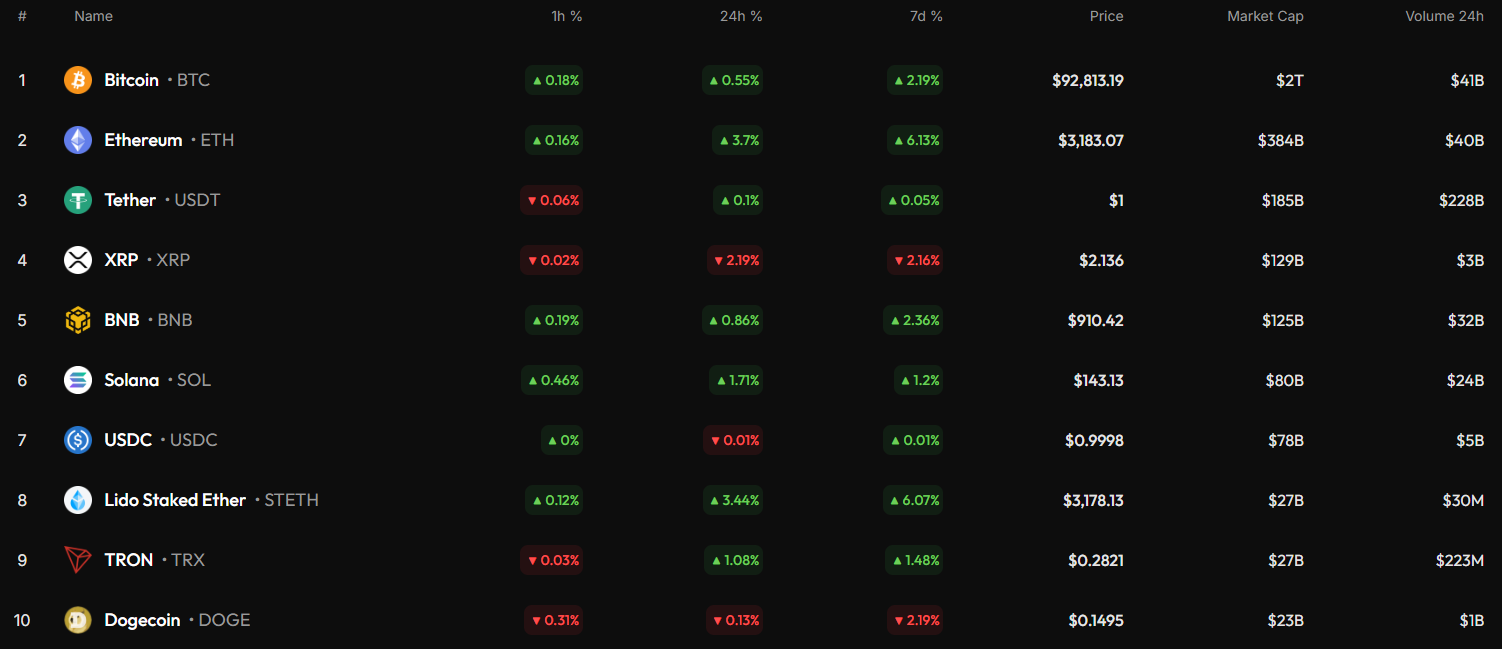Screen dimensions: 1502x649
Task: Click the Bitcoin coin icon
Action: coord(78,80)
